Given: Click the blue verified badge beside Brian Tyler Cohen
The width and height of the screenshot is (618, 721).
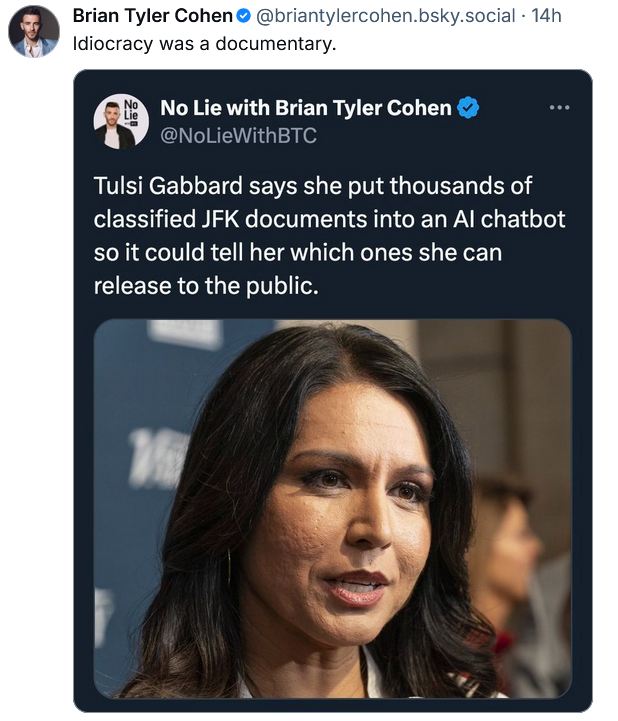Looking at the screenshot, I should tap(243, 16).
